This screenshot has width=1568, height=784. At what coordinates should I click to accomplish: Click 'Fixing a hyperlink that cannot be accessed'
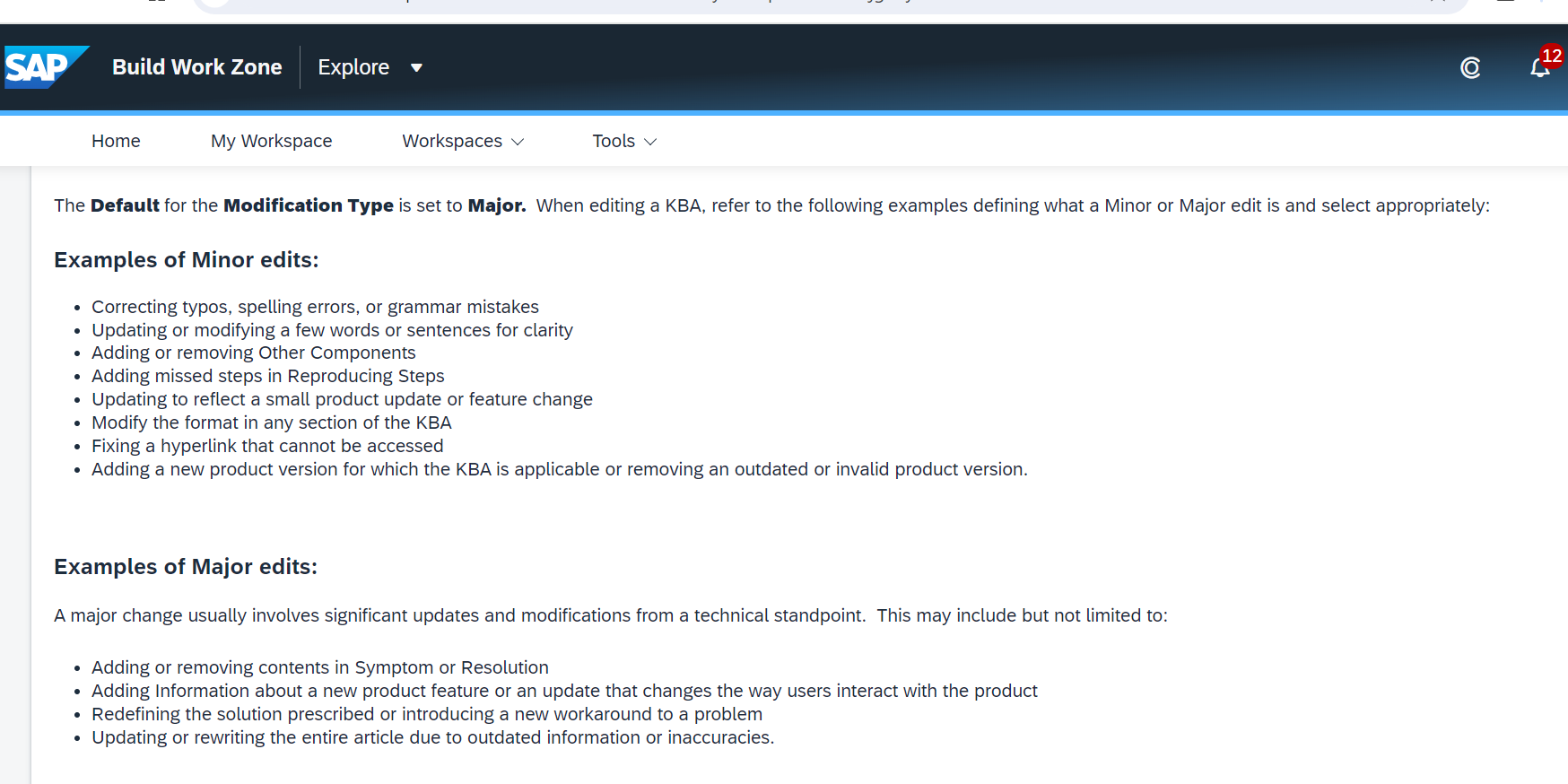tap(267, 446)
